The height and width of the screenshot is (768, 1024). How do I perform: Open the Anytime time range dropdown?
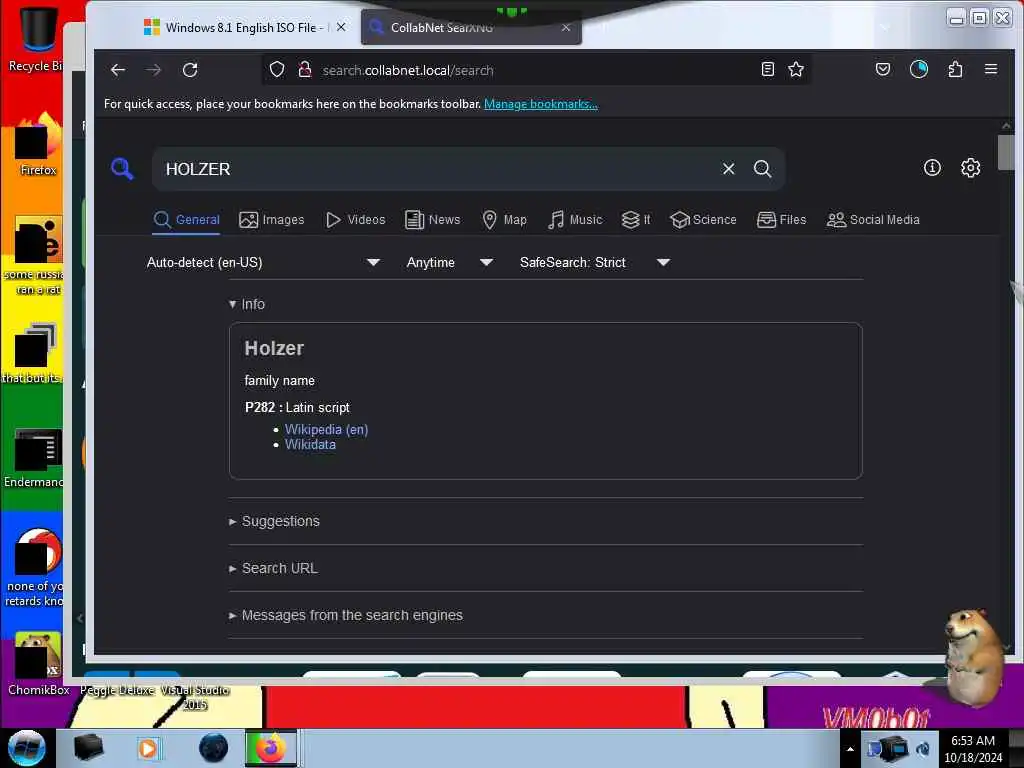(x=449, y=263)
